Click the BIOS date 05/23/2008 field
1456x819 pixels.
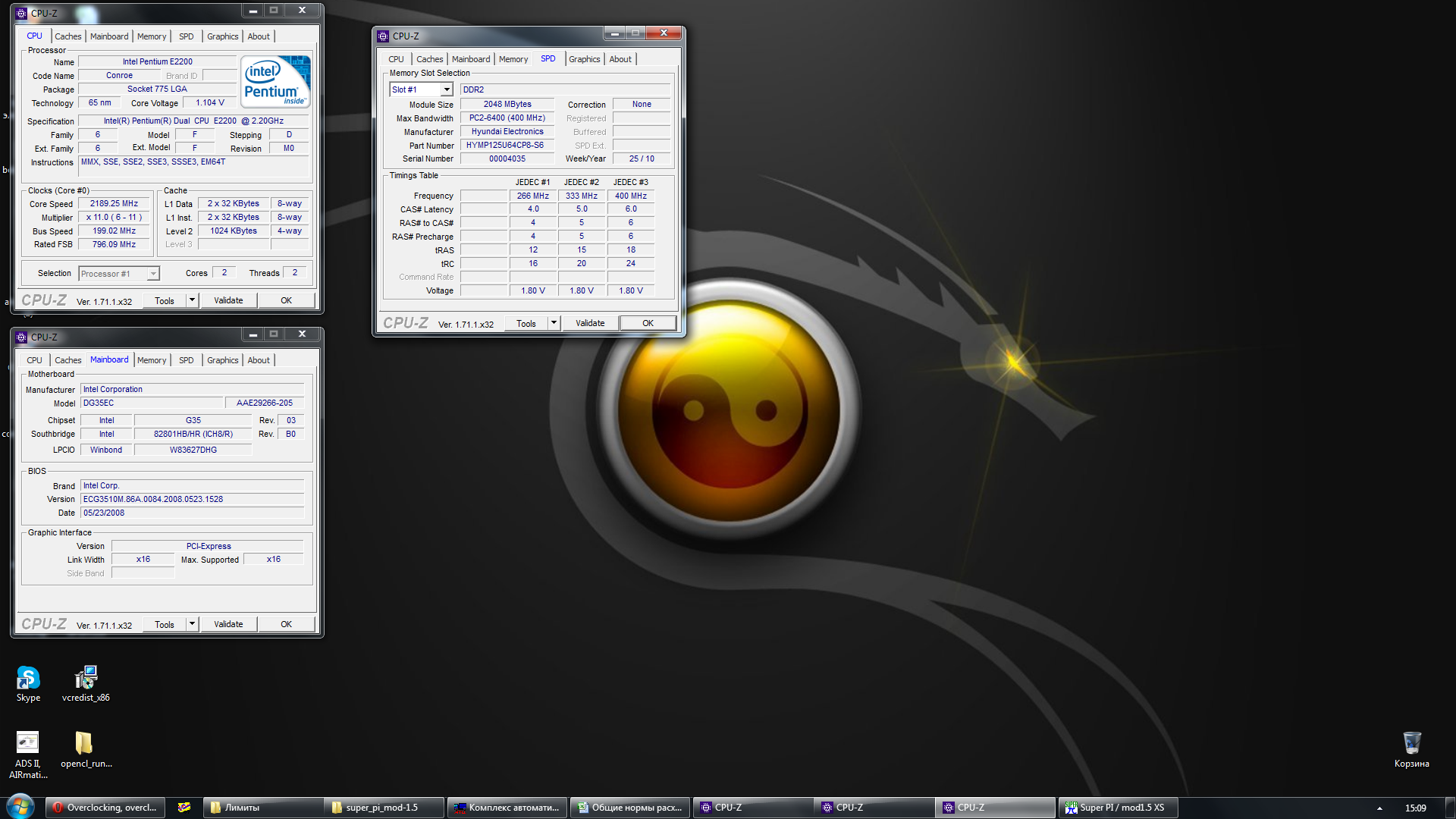(x=192, y=513)
